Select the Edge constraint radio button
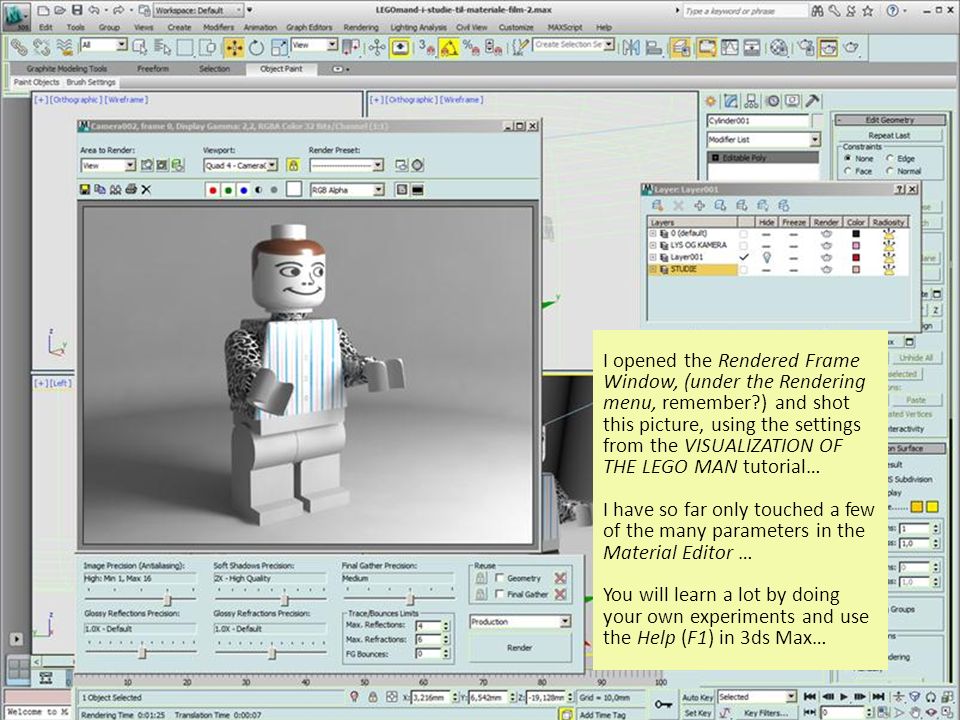 click(890, 158)
